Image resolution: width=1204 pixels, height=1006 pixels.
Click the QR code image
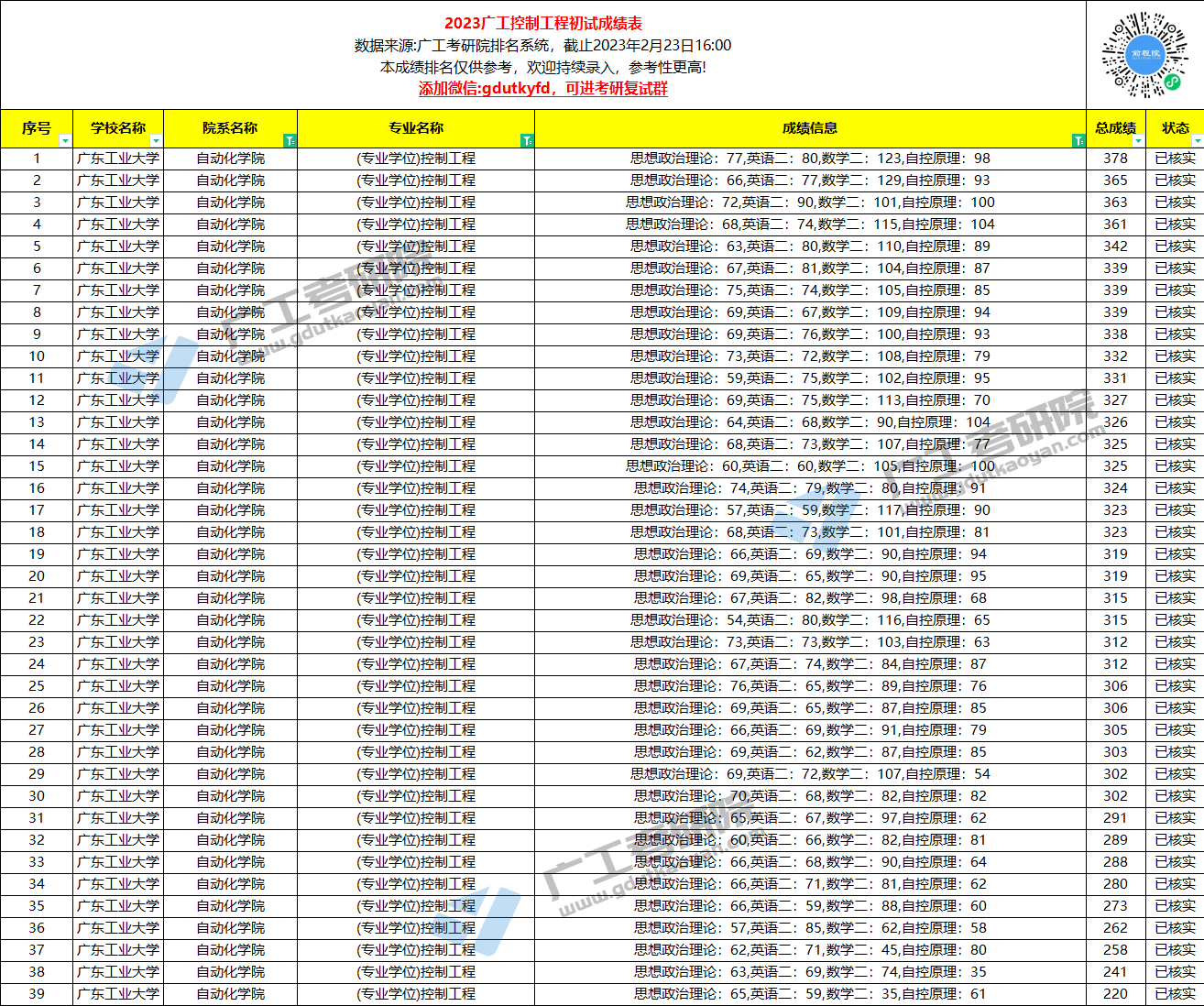(1145, 55)
